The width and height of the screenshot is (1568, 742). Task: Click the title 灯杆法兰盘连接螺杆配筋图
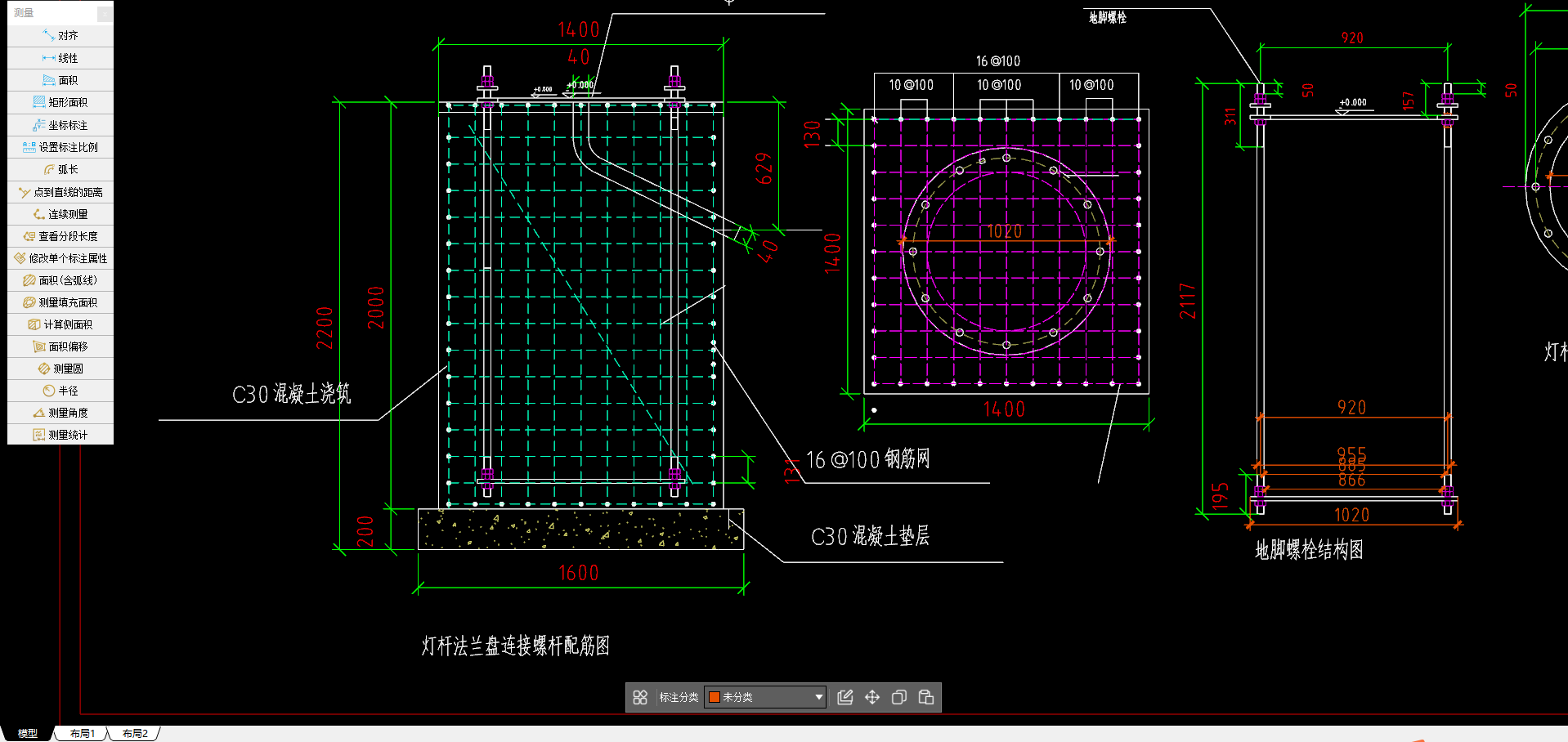click(516, 646)
